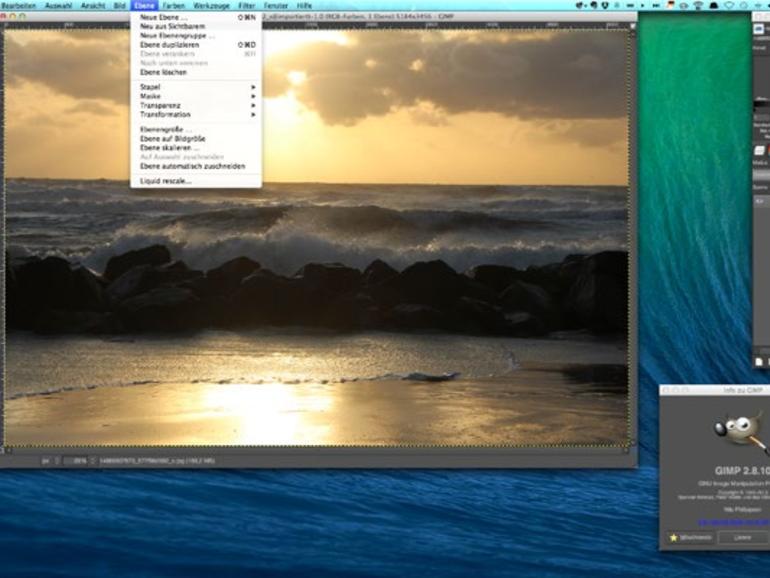Image resolution: width=770 pixels, height=578 pixels.
Task: Expand the Transparenz submenu
Action: [x=196, y=106]
